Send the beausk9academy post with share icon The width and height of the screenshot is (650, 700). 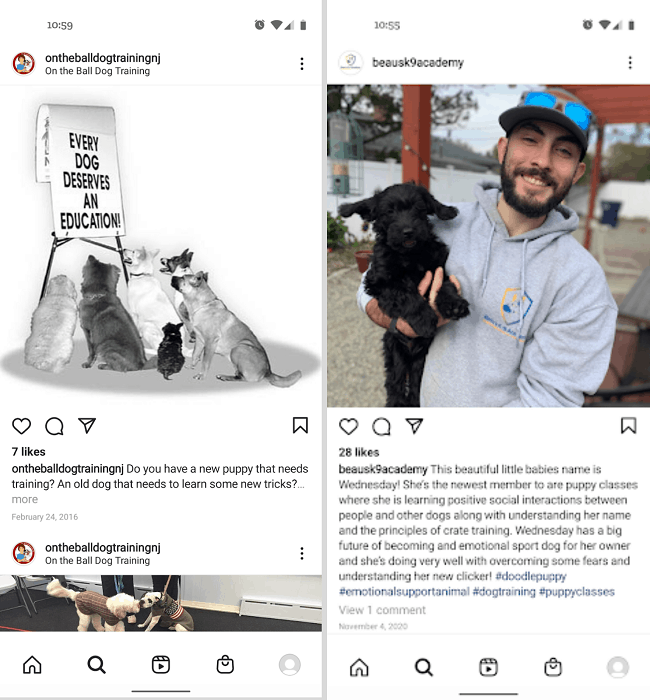(414, 426)
